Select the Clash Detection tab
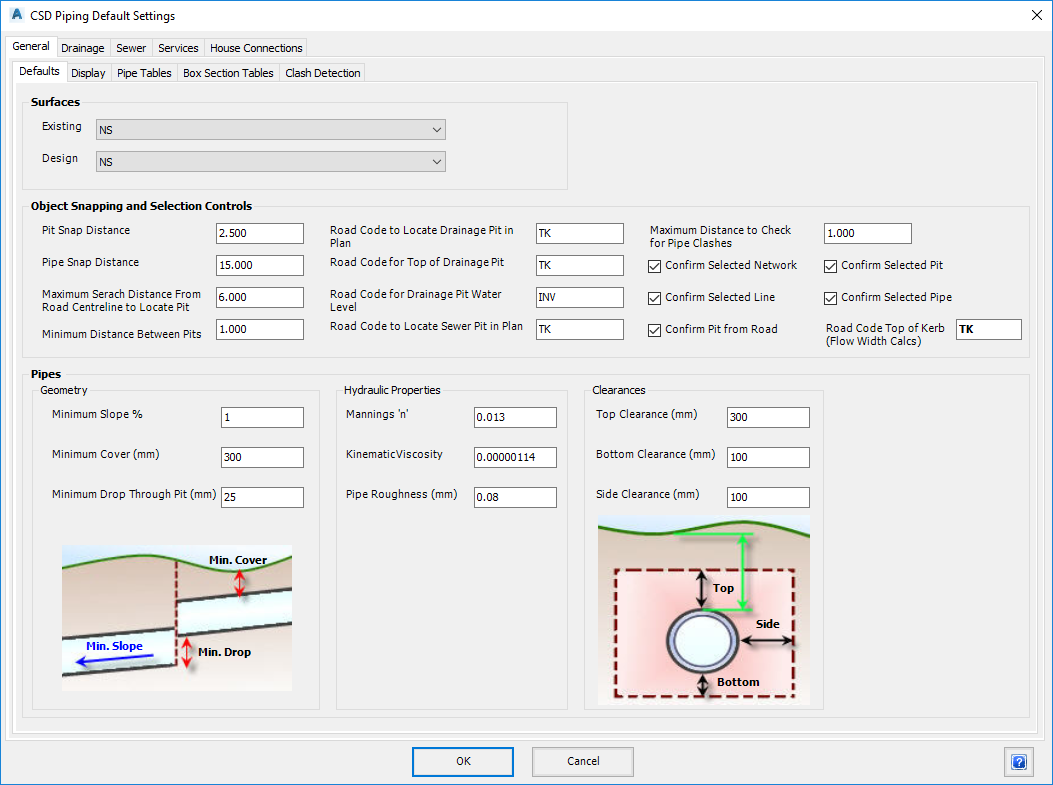The height and width of the screenshot is (785, 1053). click(322, 73)
